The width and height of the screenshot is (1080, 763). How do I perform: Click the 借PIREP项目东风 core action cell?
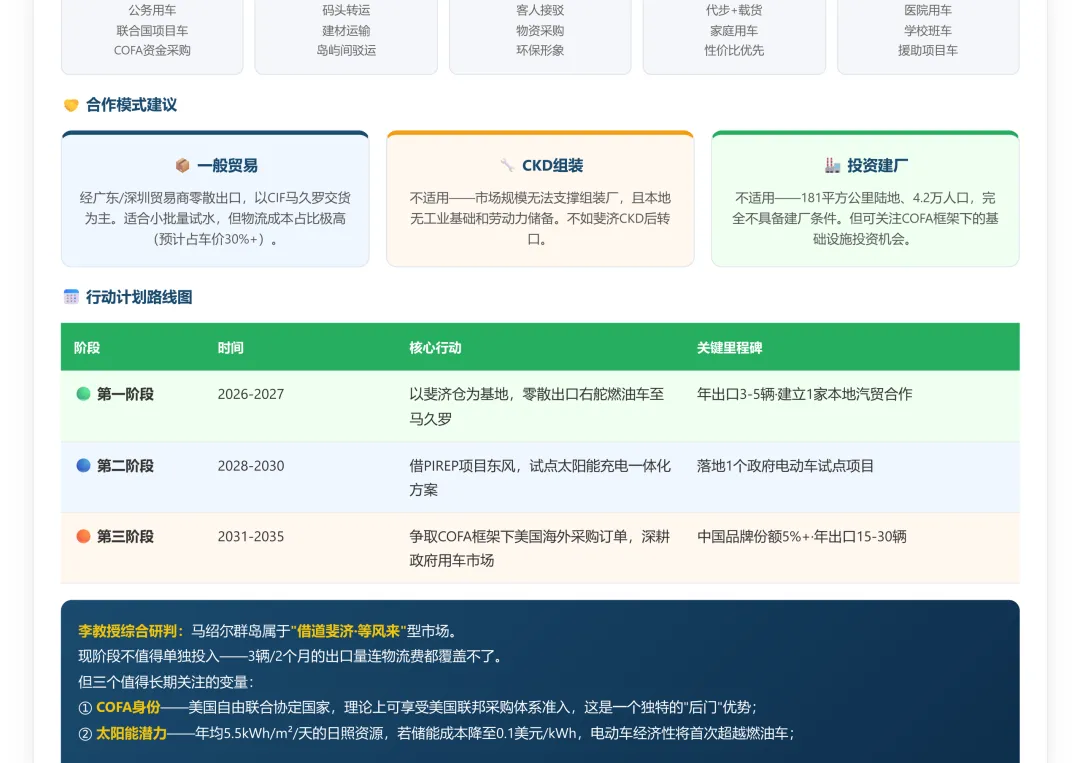tap(540, 477)
